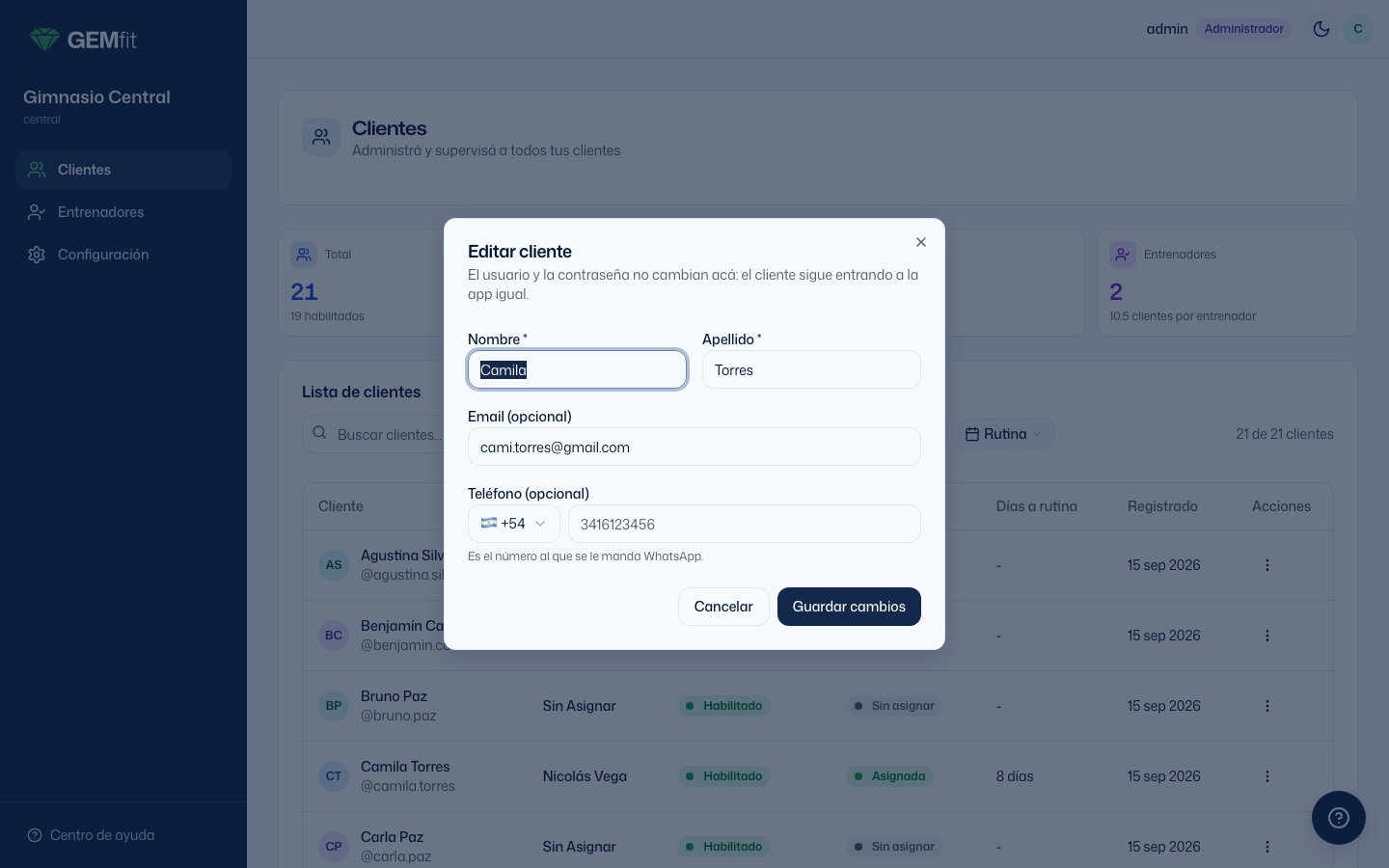The height and width of the screenshot is (868, 1389).
Task: Click the Cancelar button
Action: click(x=723, y=607)
